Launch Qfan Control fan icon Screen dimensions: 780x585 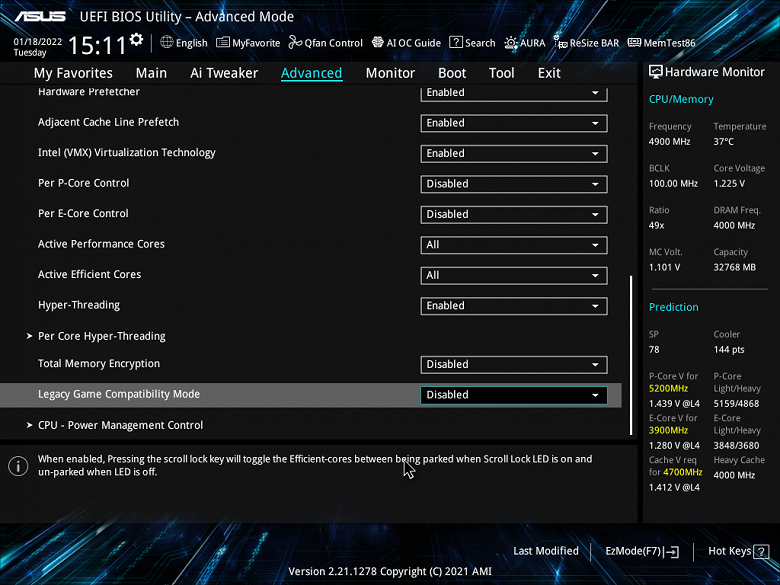click(295, 43)
